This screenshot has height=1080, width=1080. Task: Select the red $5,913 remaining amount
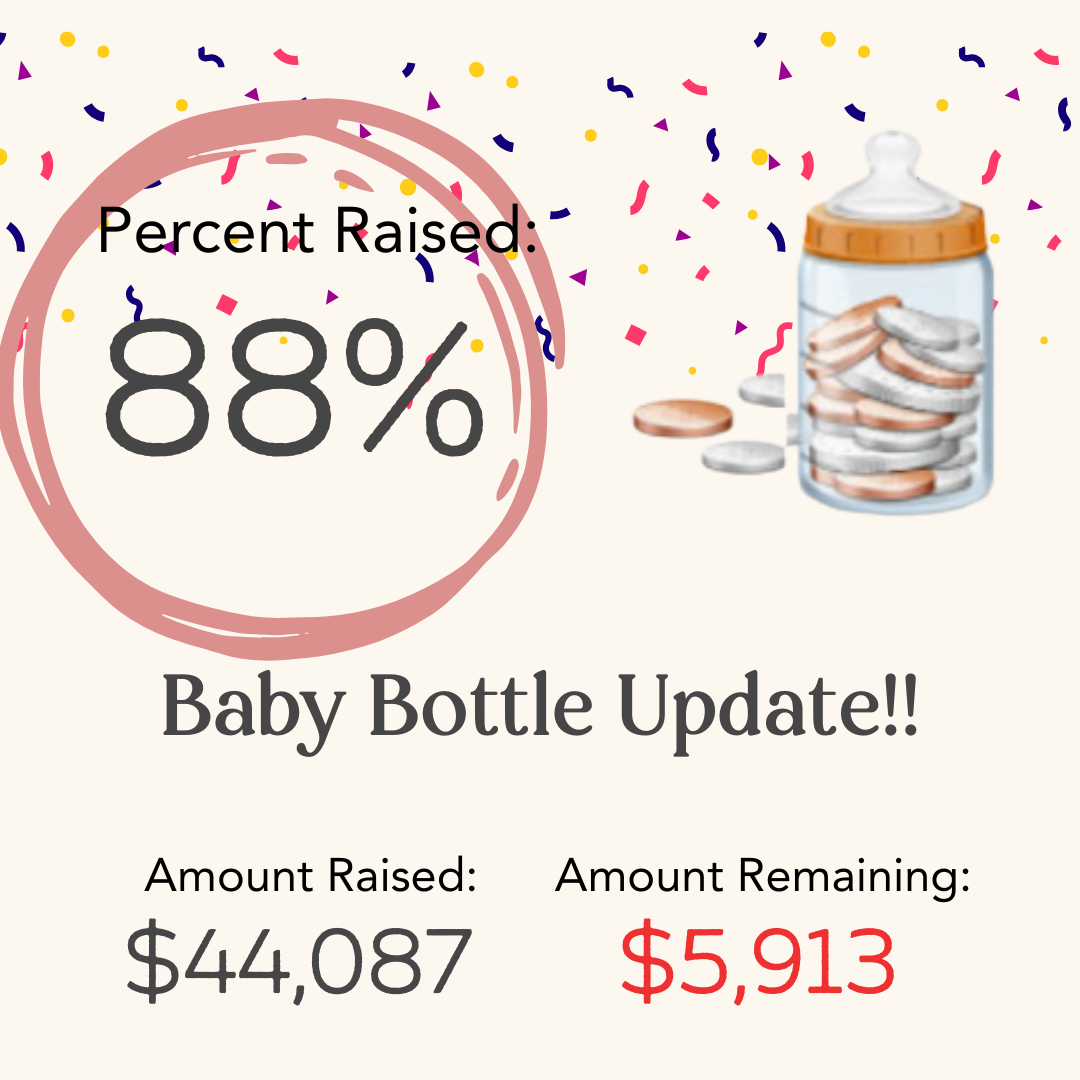pos(757,962)
